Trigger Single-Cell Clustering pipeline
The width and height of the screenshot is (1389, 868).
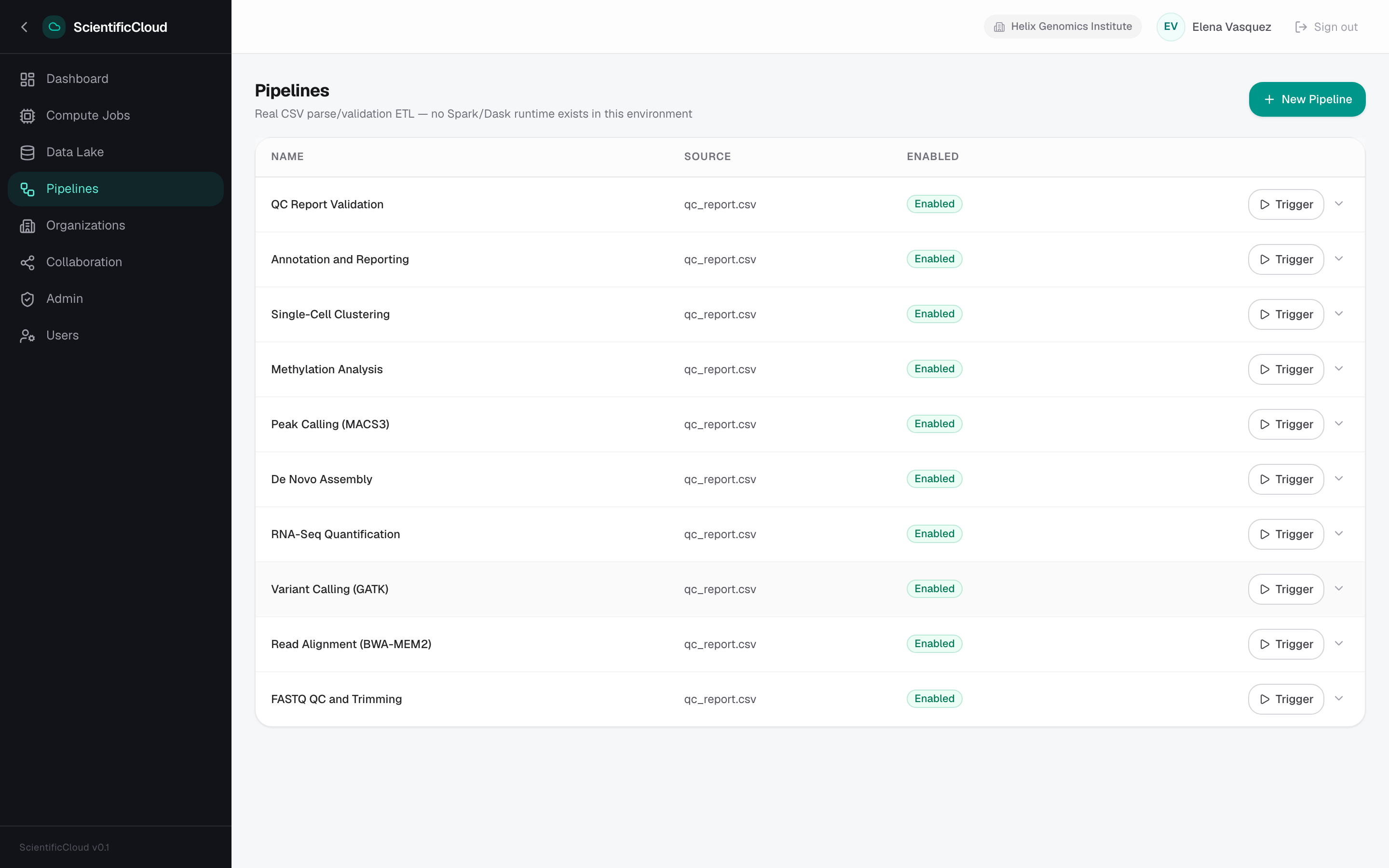[1286, 314]
